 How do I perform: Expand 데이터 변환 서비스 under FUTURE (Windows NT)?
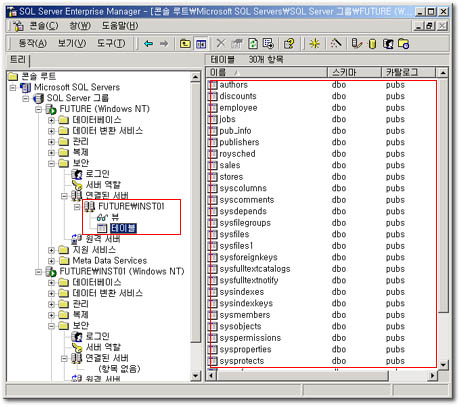[x=51, y=131]
